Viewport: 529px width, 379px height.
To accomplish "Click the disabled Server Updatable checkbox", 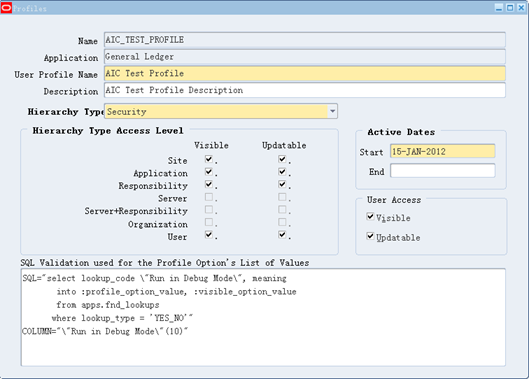I will (282, 197).
